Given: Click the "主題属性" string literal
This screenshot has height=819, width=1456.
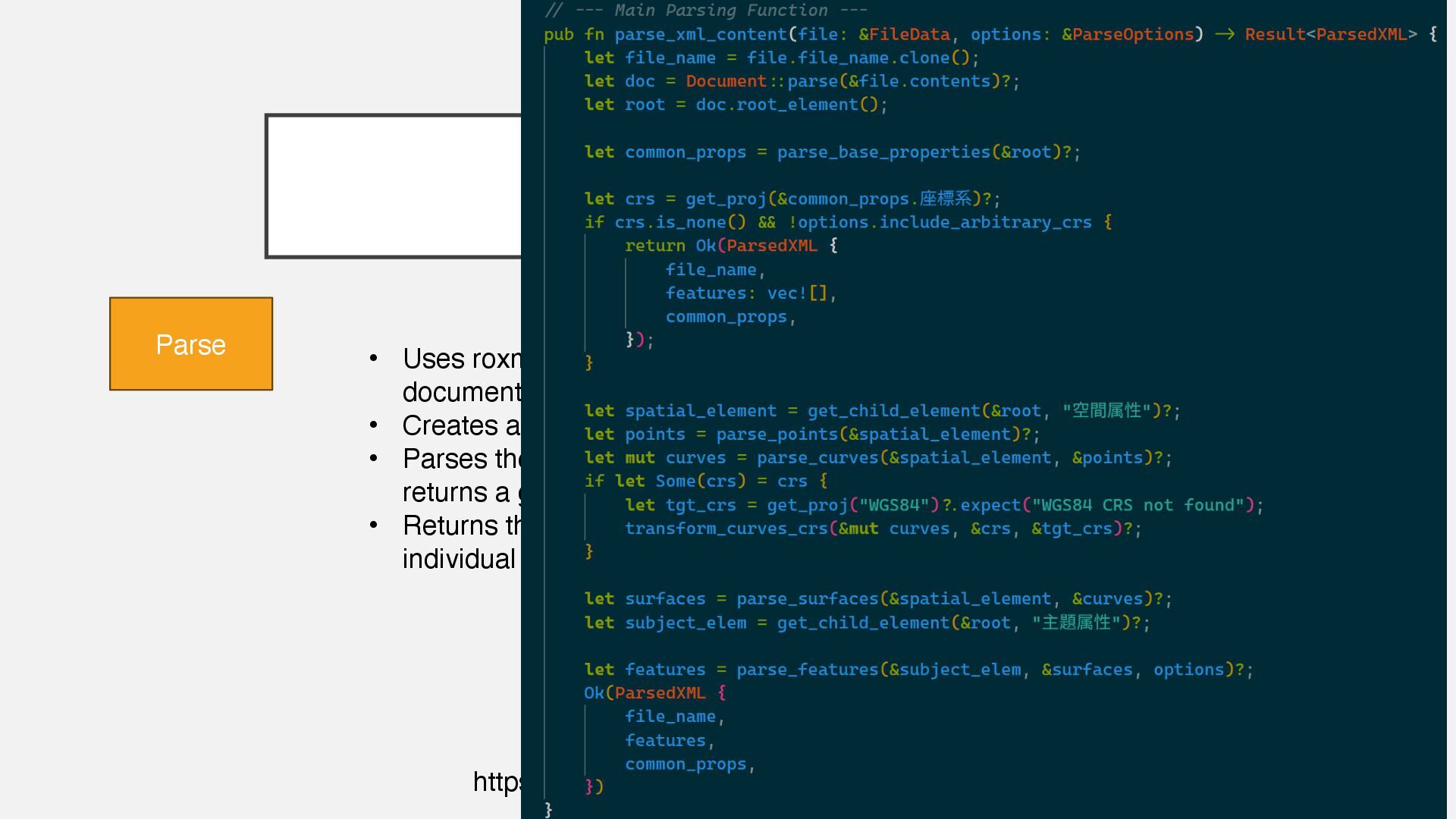Looking at the screenshot, I should 1075,623.
